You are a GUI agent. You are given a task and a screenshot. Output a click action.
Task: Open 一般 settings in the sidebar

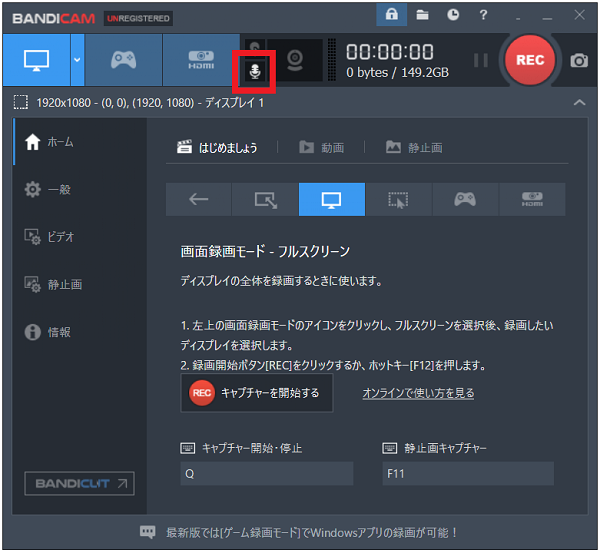click(x=80, y=189)
